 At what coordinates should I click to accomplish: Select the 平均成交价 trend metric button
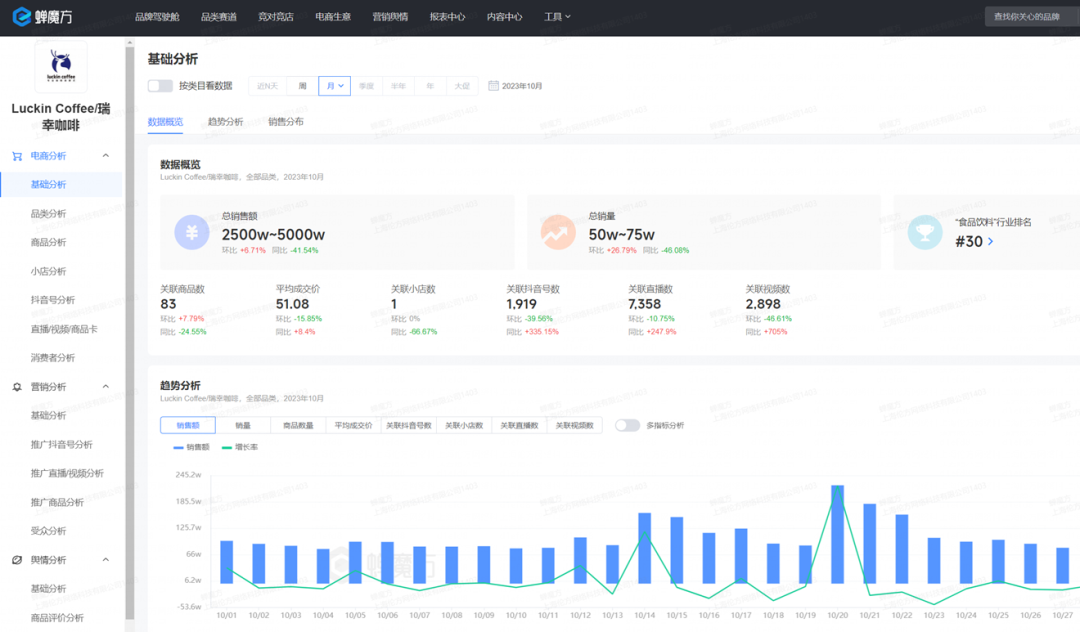coord(353,425)
